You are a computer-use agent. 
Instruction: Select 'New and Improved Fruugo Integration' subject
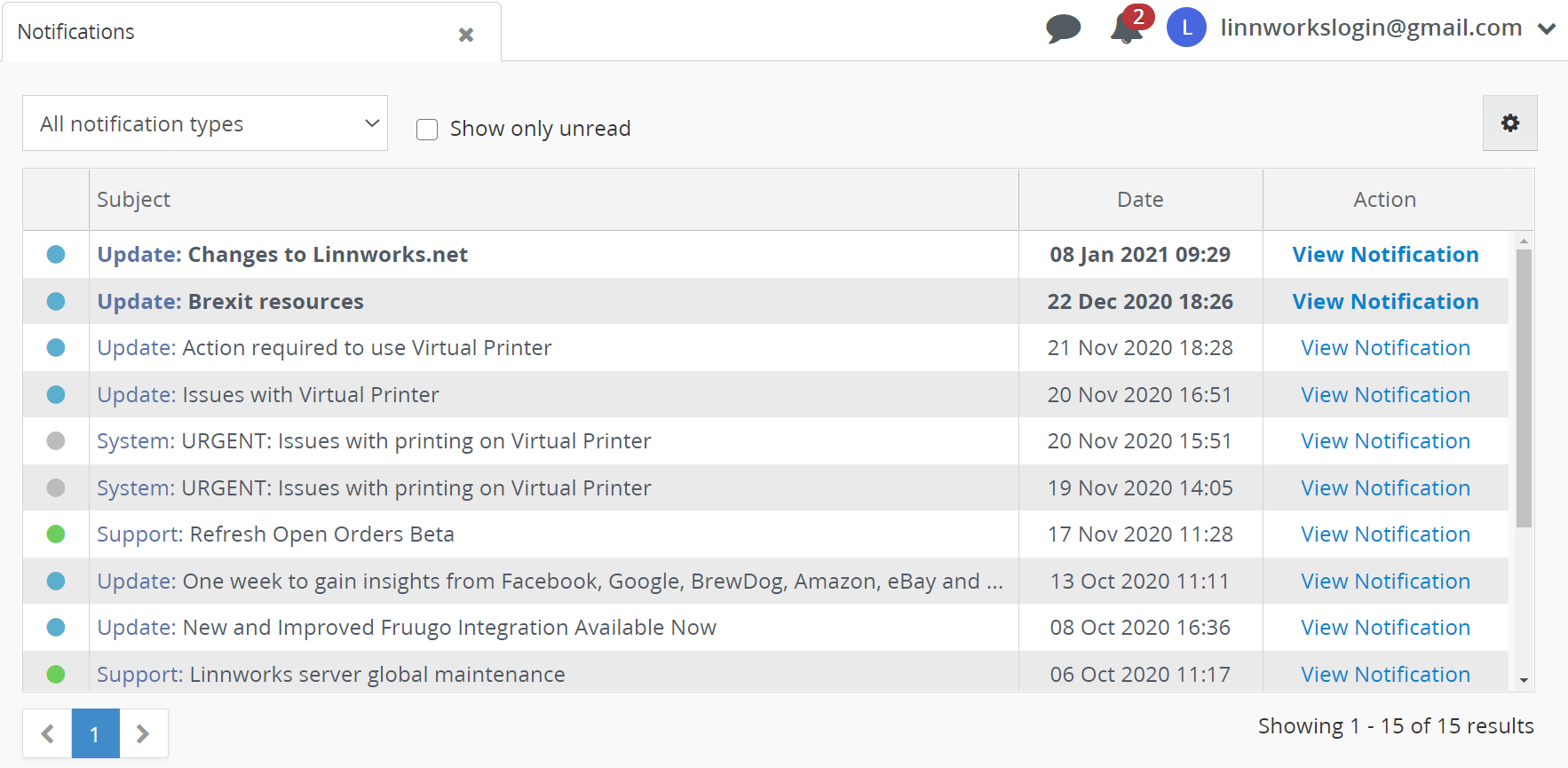[406, 628]
